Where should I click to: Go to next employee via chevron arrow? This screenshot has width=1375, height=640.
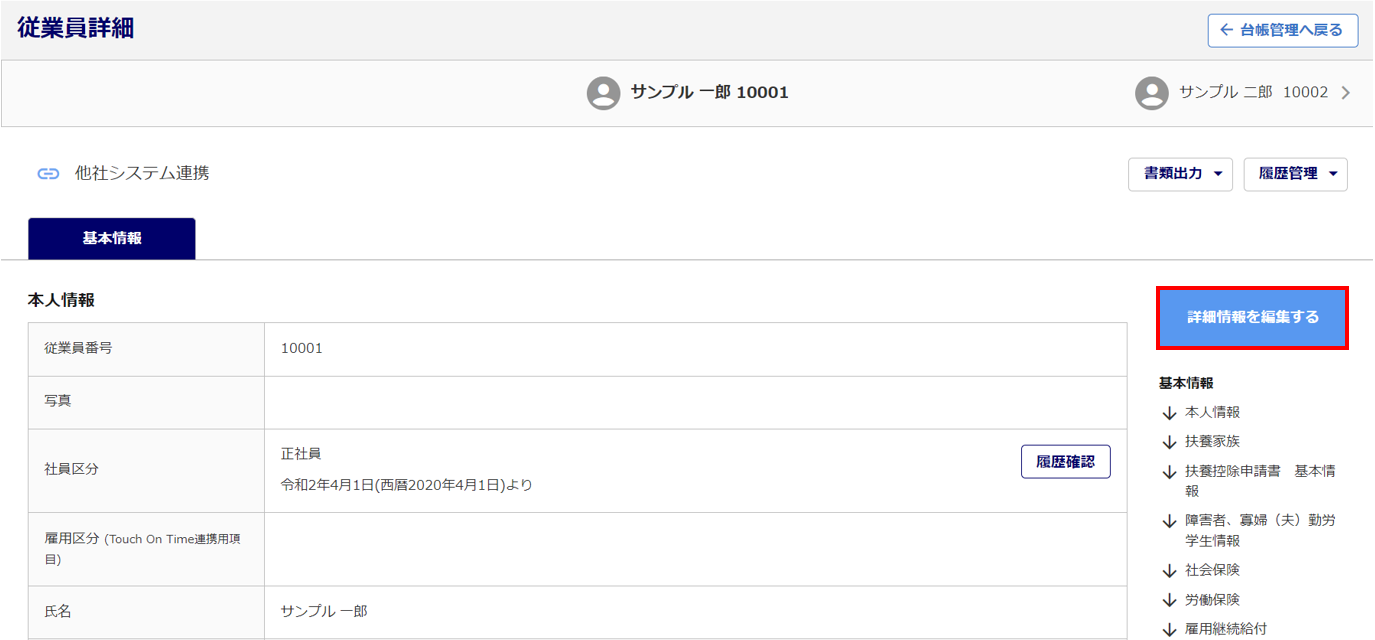[1345, 93]
